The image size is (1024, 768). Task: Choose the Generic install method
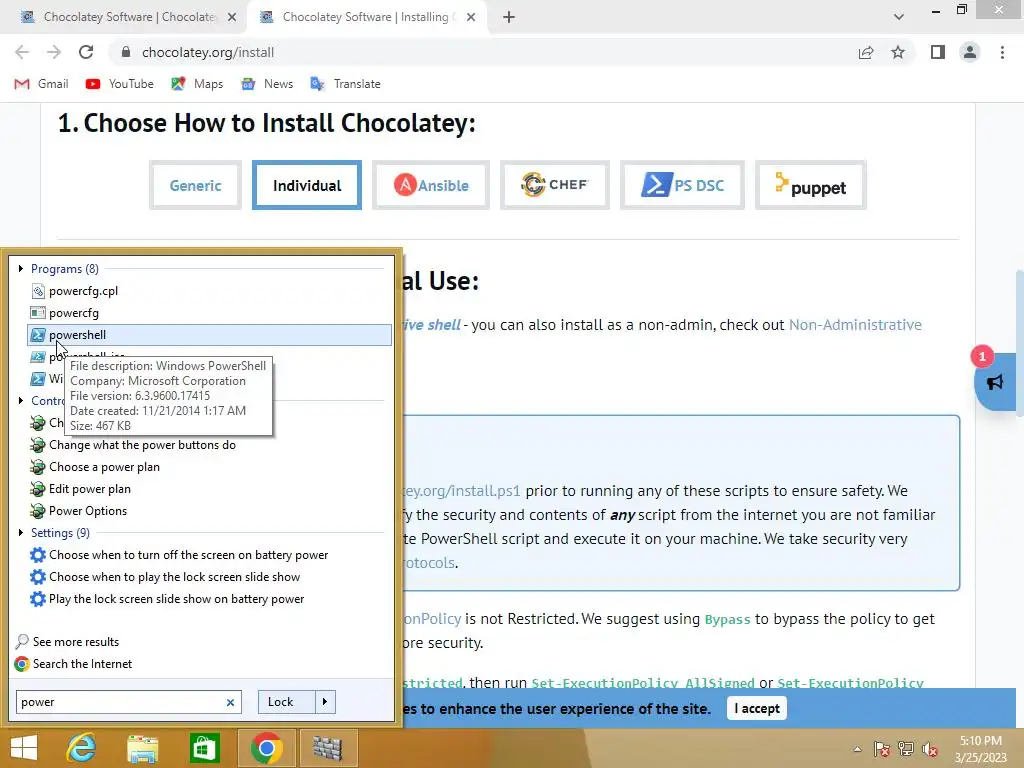[195, 185]
